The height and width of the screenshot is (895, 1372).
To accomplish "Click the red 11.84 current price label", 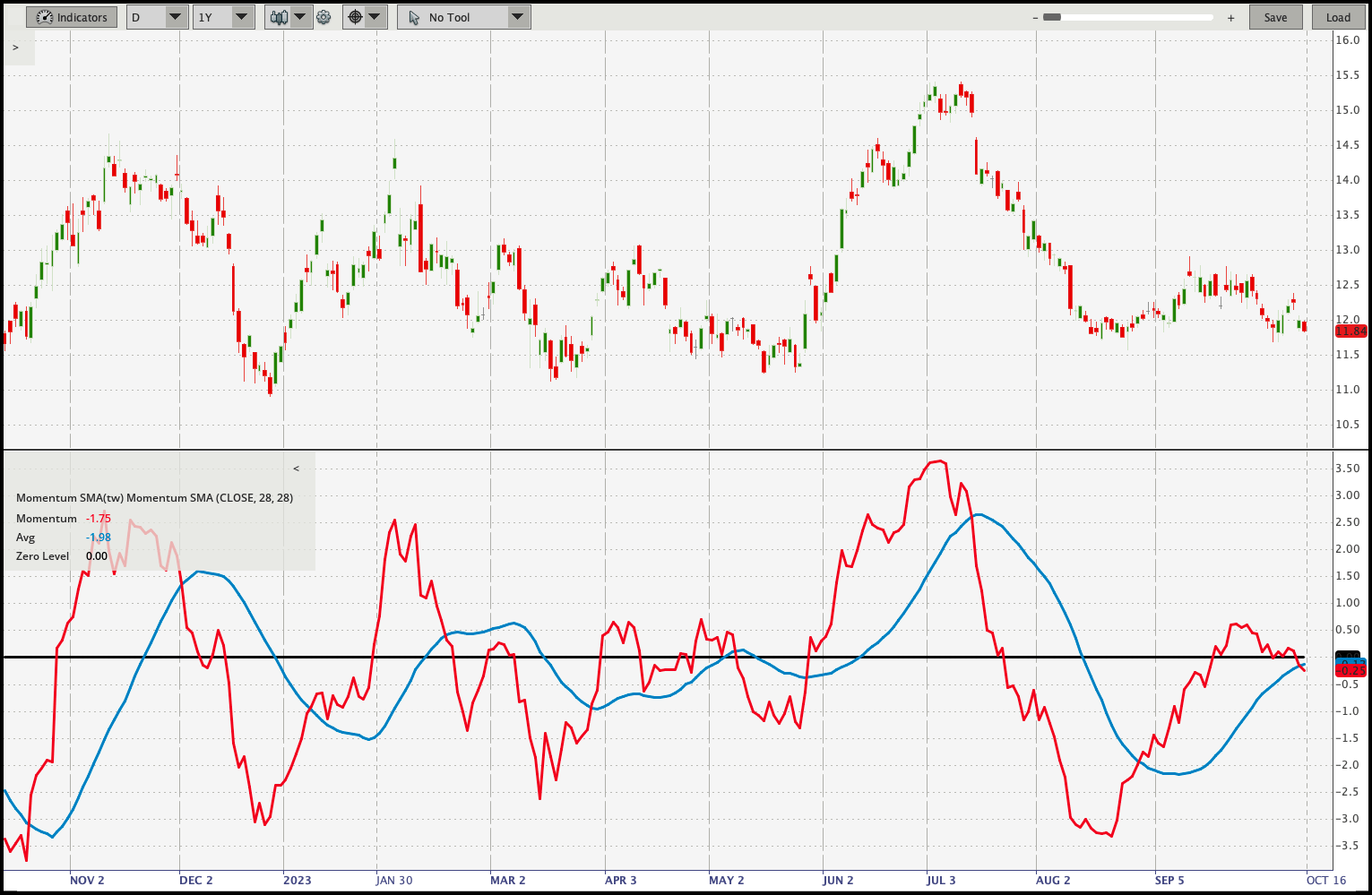I will [x=1351, y=331].
